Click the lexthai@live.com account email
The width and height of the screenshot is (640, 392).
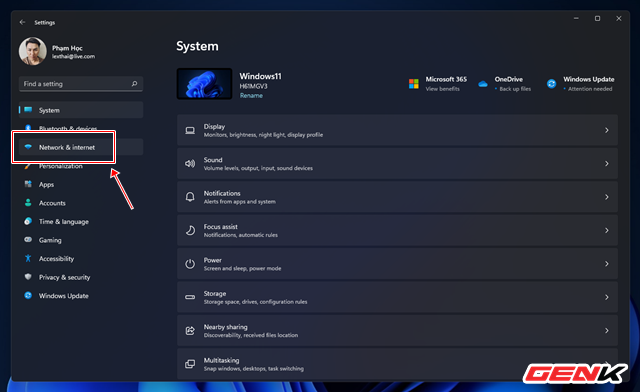pyautogui.click(x=73, y=57)
